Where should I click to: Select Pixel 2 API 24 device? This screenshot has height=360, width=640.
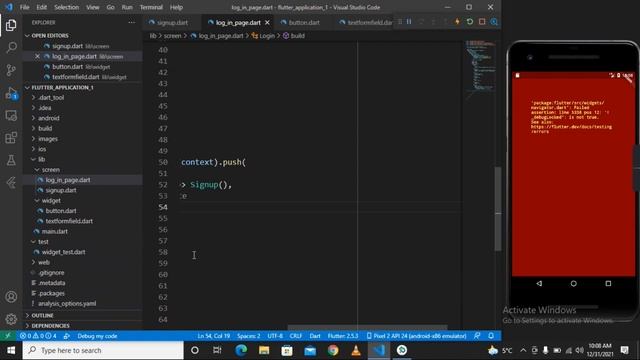tap(416, 336)
